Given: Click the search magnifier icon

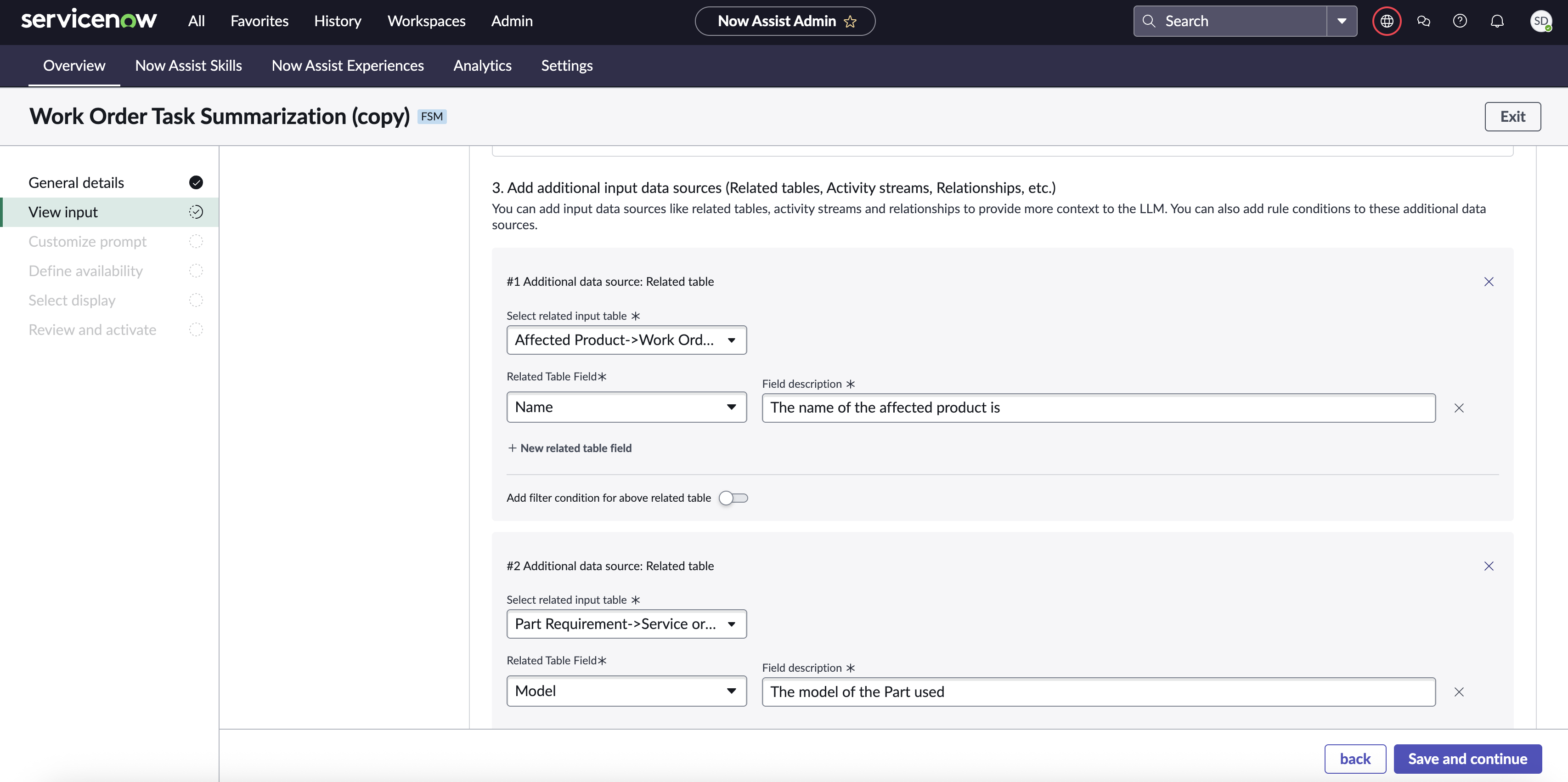Looking at the screenshot, I should tap(1149, 21).
